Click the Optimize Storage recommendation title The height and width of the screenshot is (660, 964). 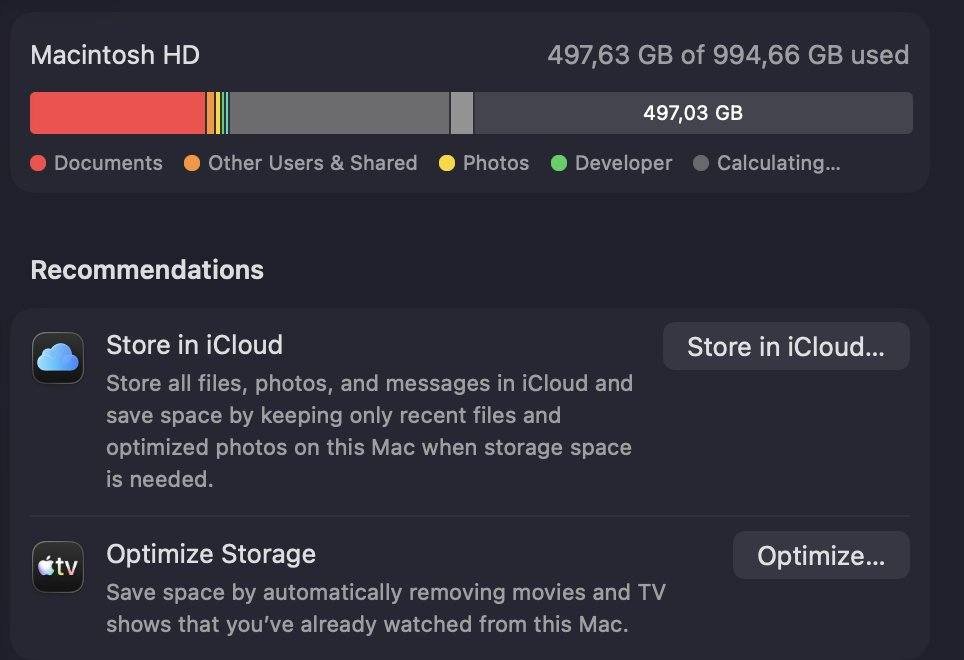pyautogui.click(x=211, y=554)
